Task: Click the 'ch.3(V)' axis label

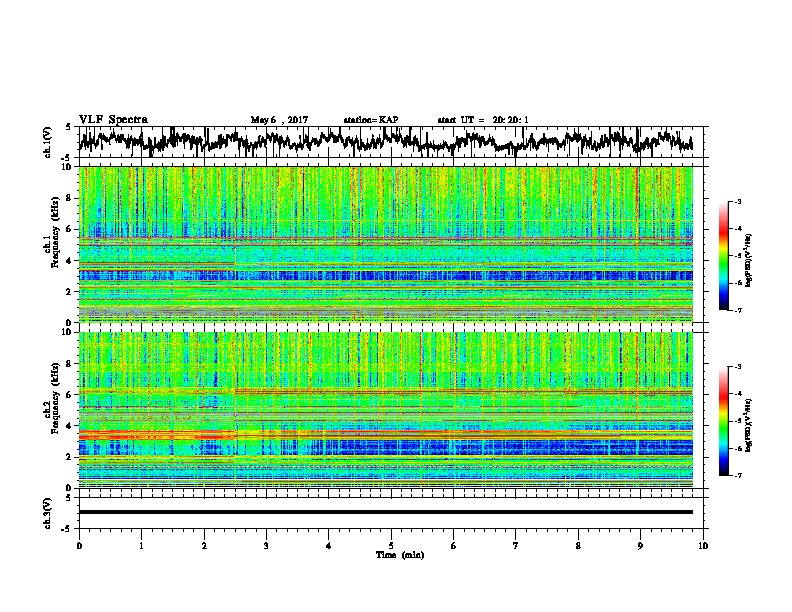Action: [48, 513]
